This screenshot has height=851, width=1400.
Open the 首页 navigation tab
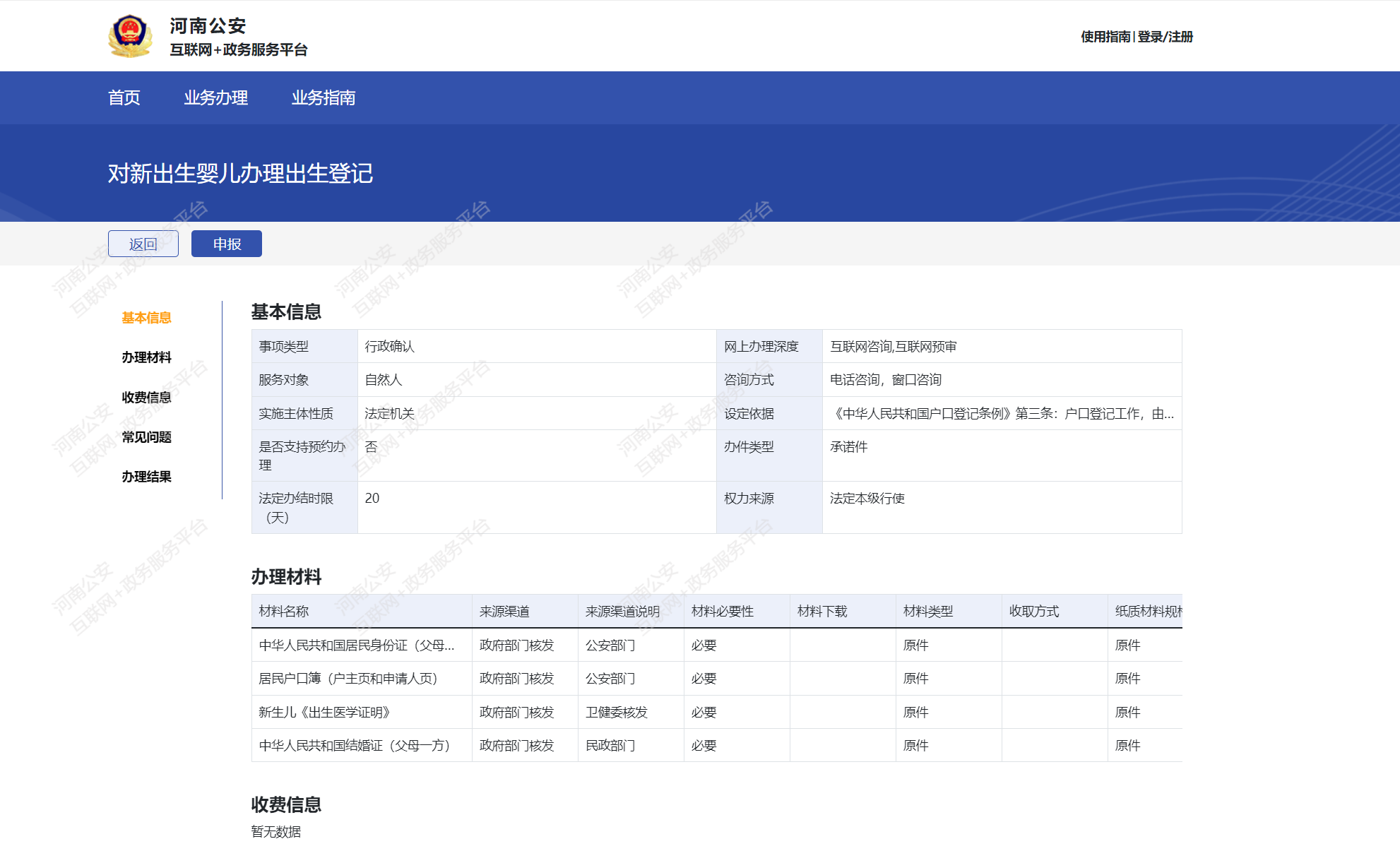pos(124,97)
